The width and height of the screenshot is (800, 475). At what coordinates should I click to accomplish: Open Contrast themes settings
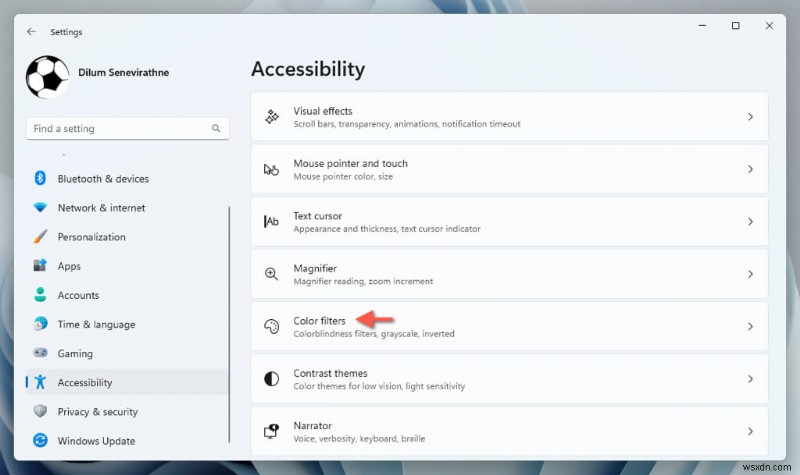pyautogui.click(x=509, y=379)
